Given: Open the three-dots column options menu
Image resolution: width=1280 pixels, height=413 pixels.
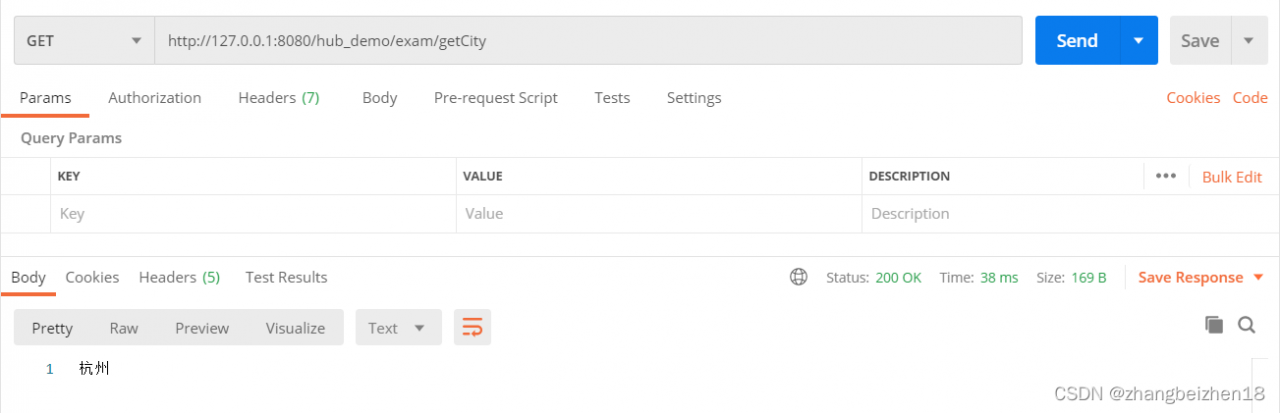Looking at the screenshot, I should click(x=1165, y=176).
